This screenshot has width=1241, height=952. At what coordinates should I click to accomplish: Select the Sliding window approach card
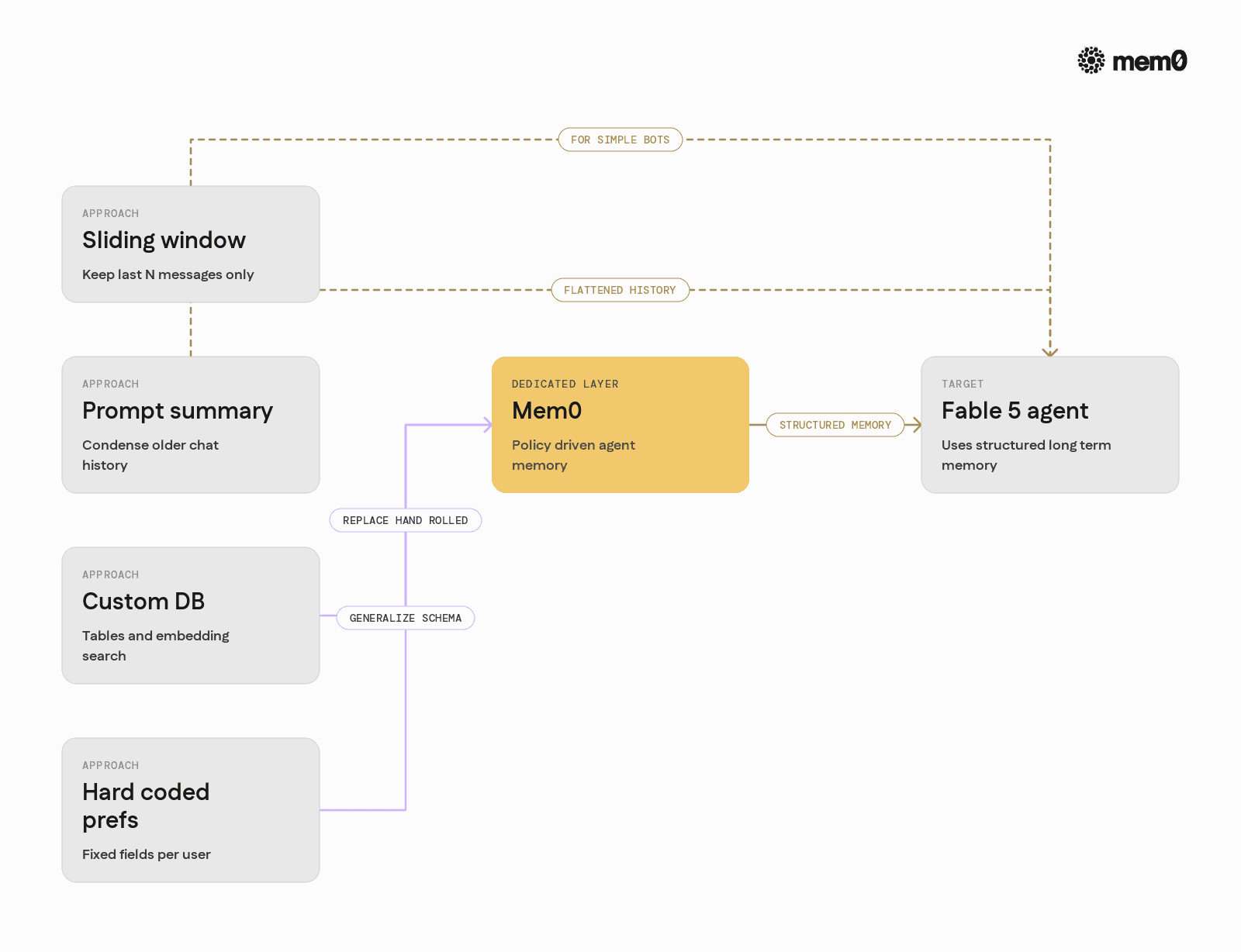pos(191,244)
